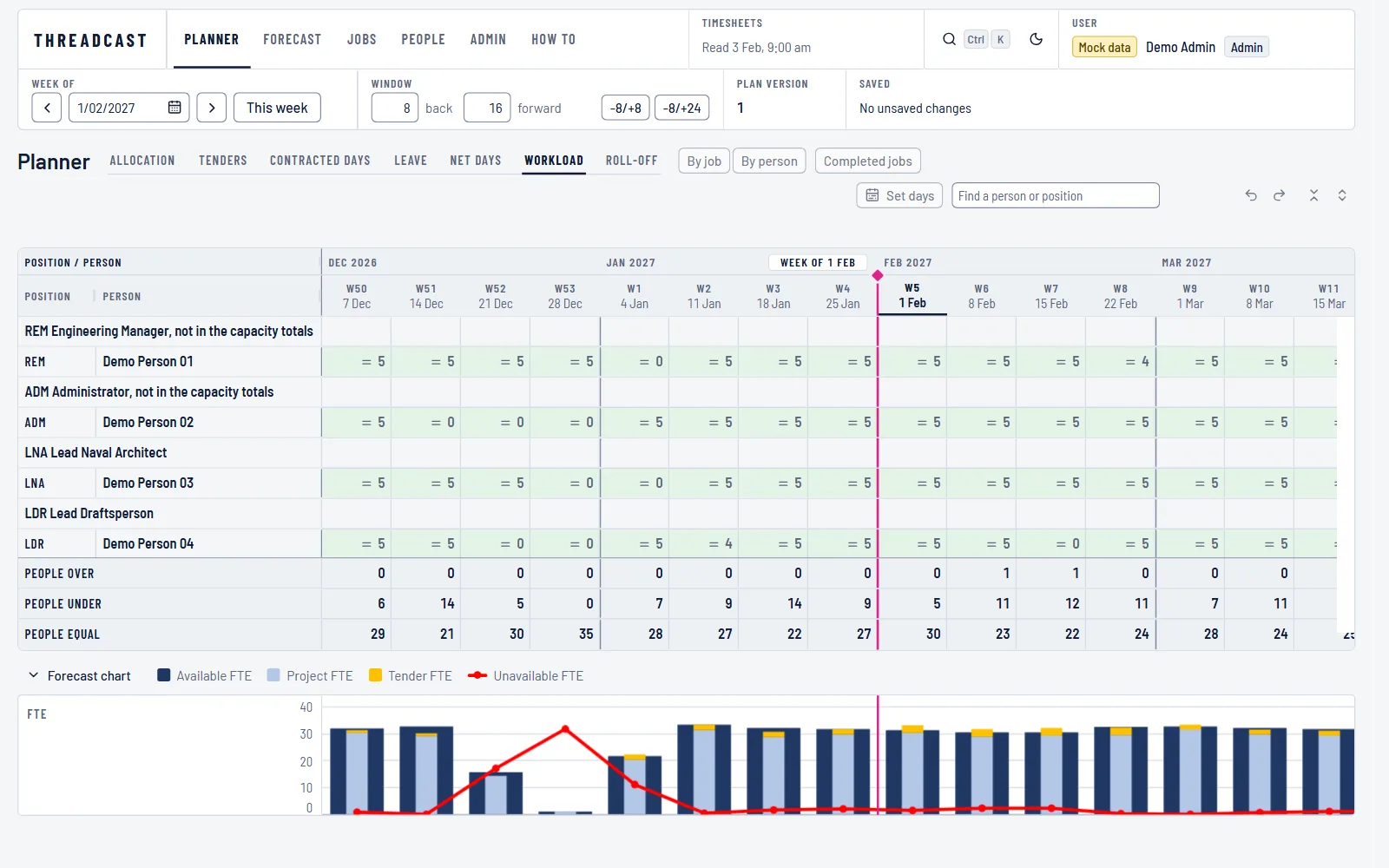Screen dimensions: 1389x868
Task: Toggle Project FTE legend series
Action: click(310, 675)
